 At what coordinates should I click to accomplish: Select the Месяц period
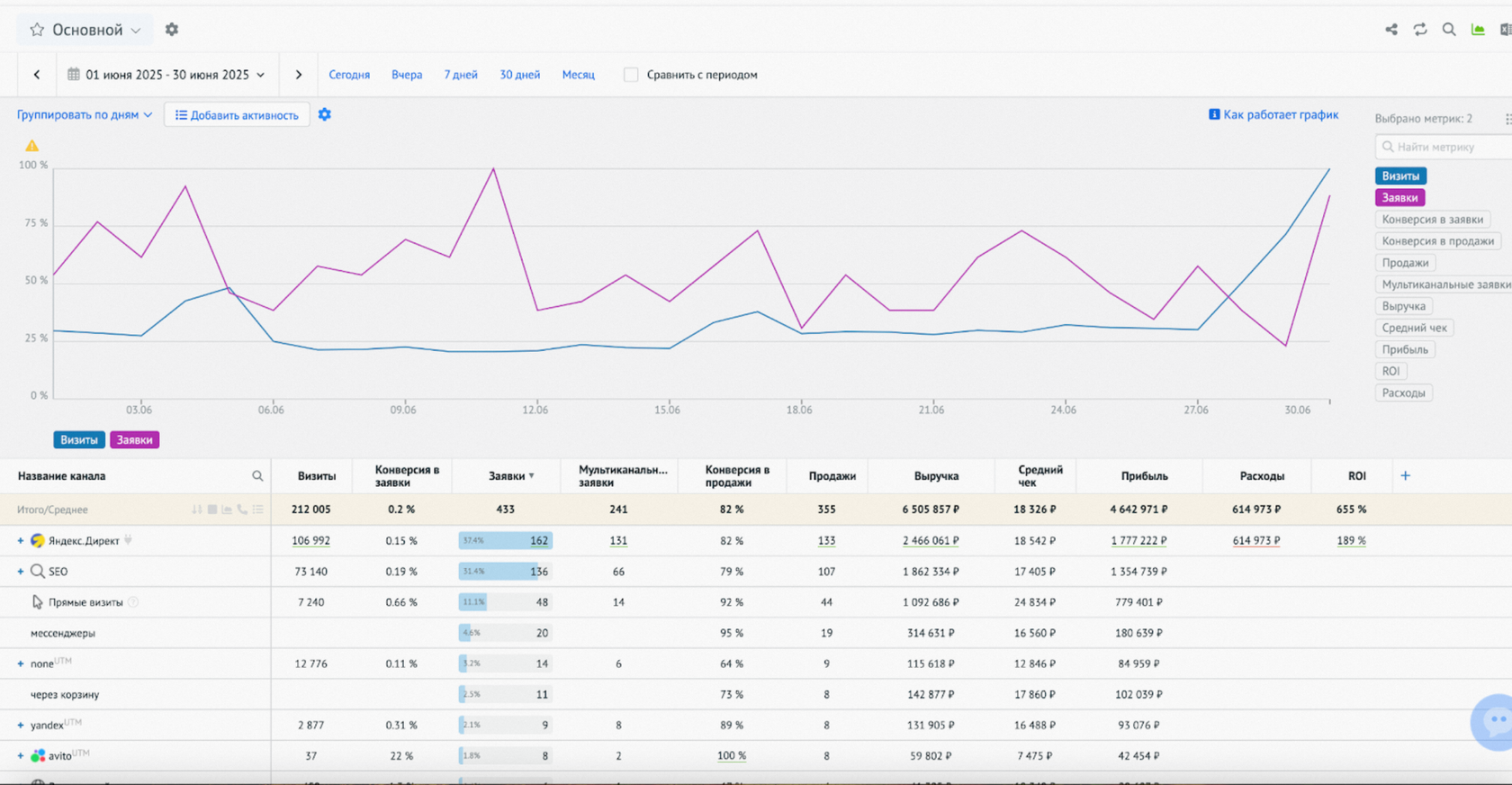point(578,75)
